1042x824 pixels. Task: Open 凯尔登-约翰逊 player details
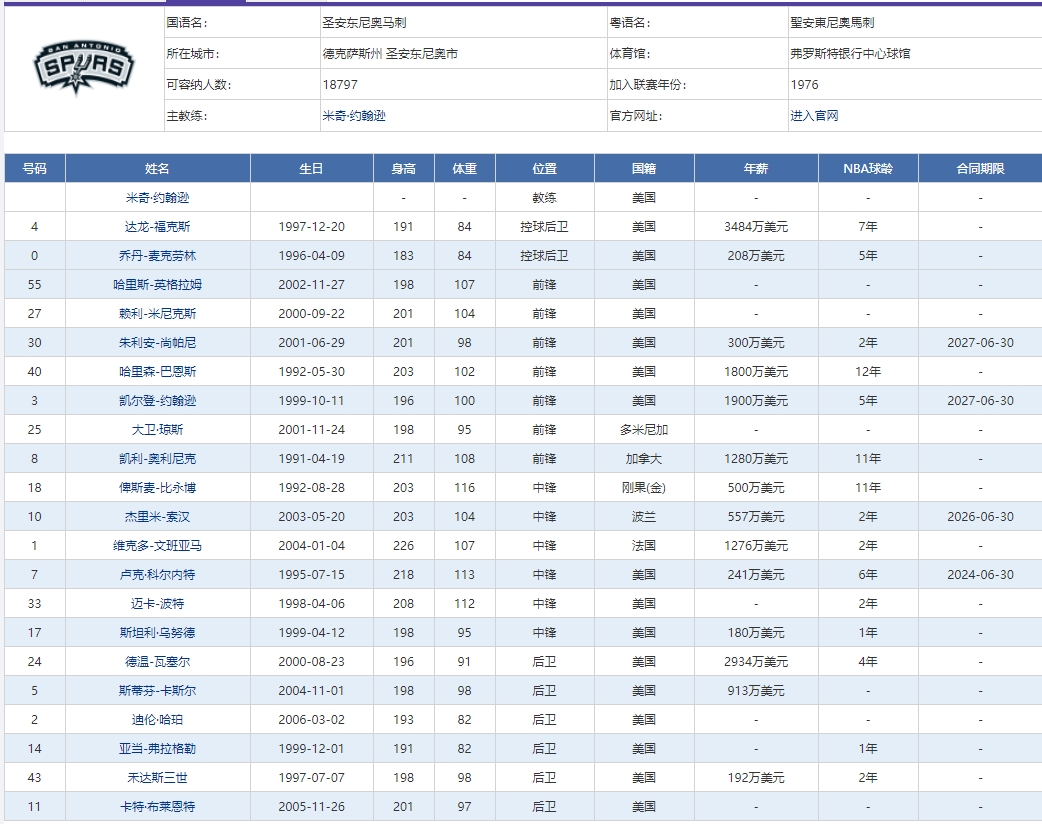tap(155, 400)
